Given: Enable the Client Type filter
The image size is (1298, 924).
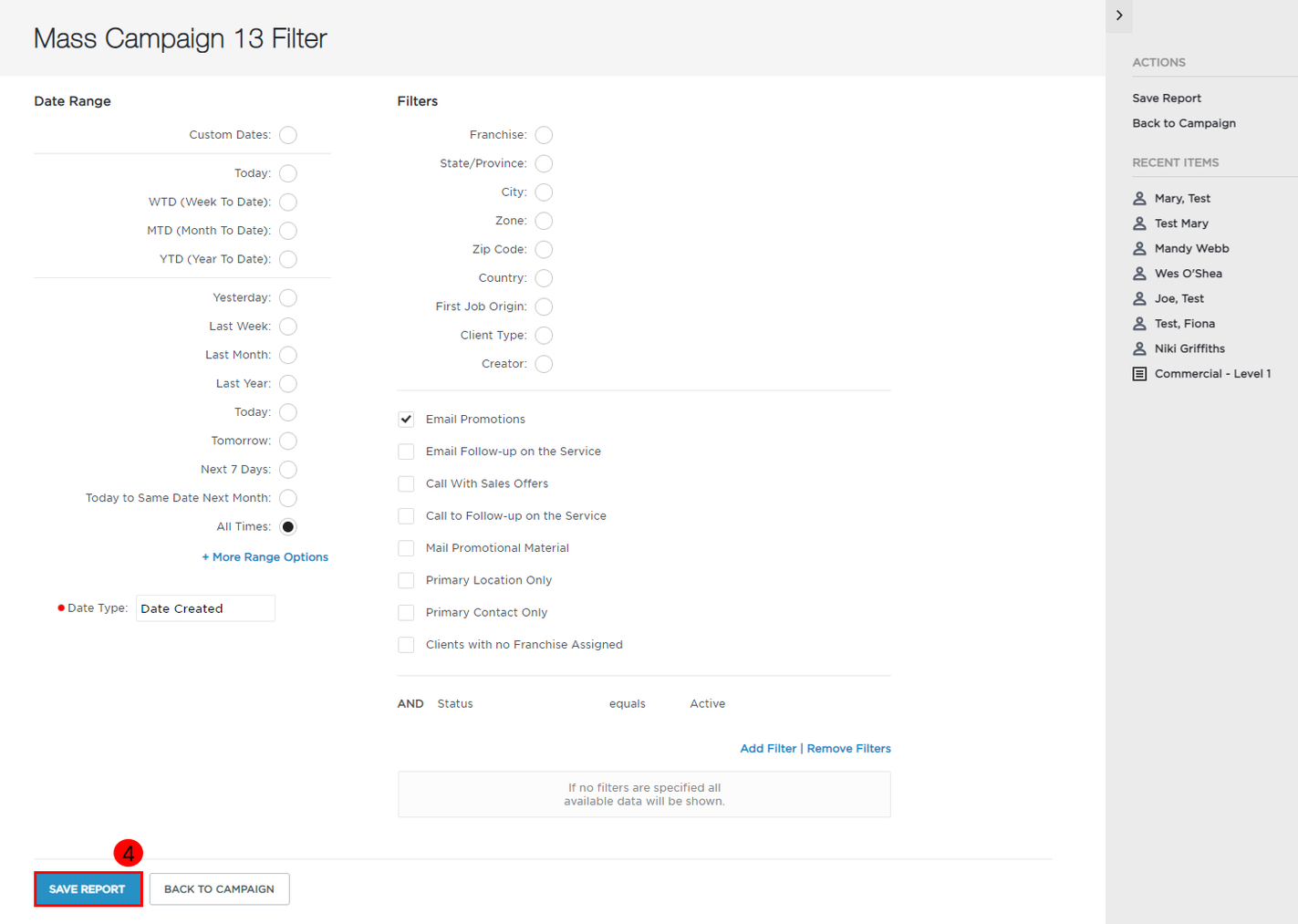Looking at the screenshot, I should pos(544,336).
